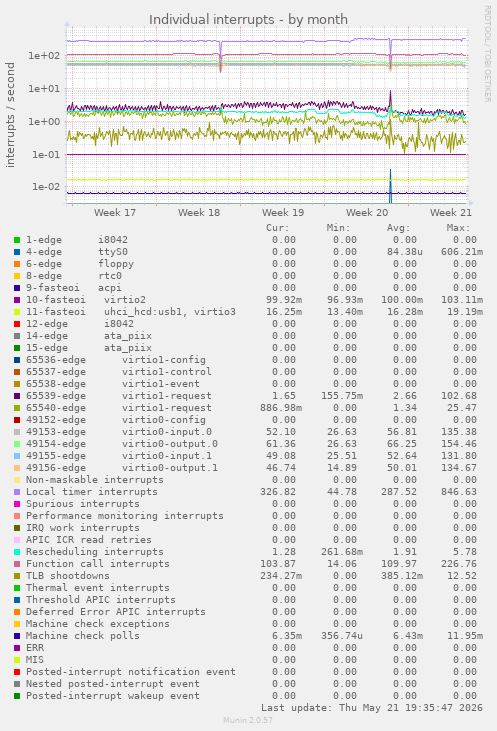The width and height of the screenshot is (497, 731).
Task: Click the Machine check polls legend swatch
Action: 17,636
